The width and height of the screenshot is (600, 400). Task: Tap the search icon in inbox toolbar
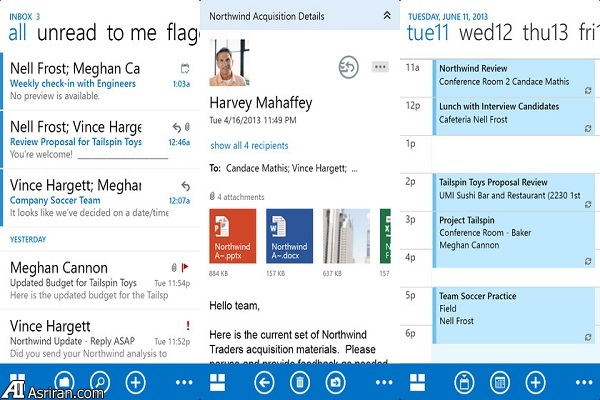click(100, 382)
